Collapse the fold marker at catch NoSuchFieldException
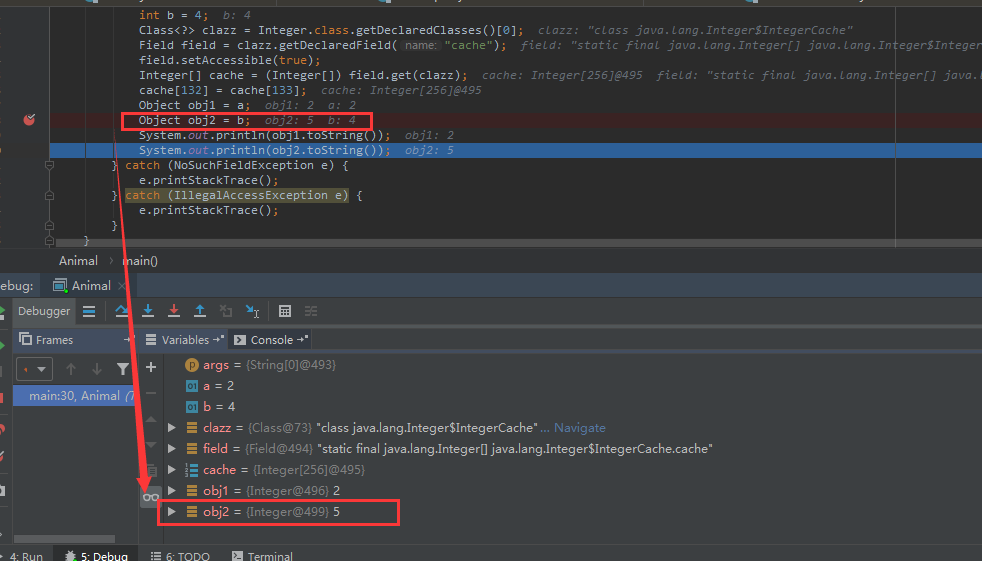Screen dimensions: 982x561 pos(49,165)
